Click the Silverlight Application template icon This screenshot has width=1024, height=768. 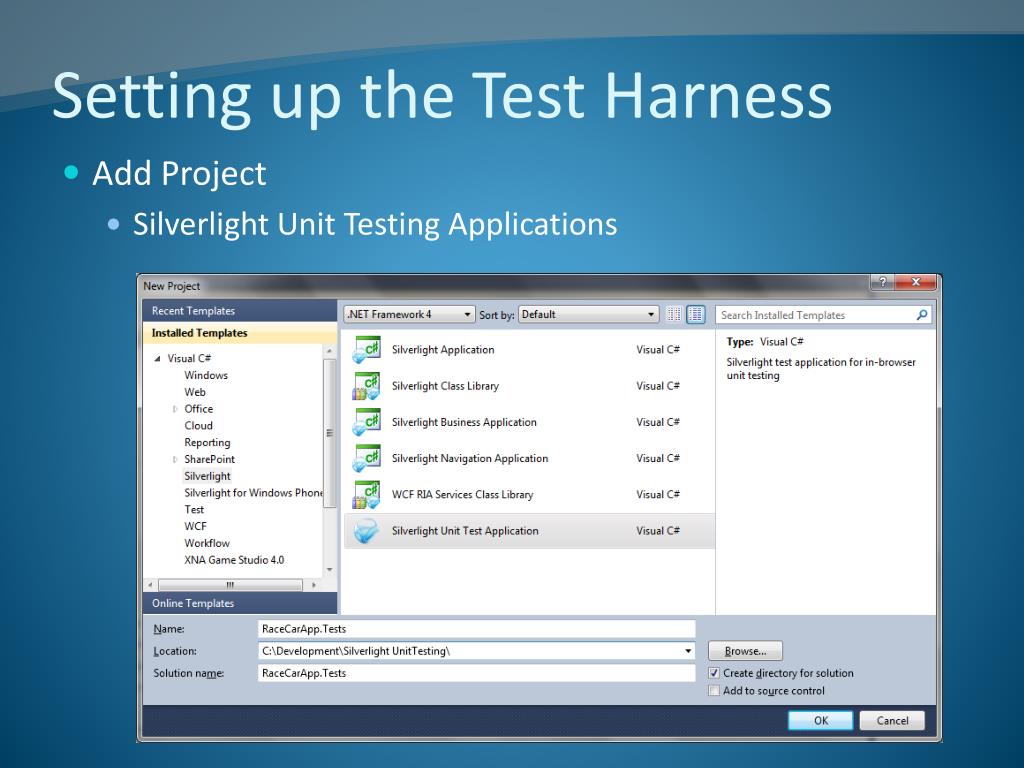(366, 350)
